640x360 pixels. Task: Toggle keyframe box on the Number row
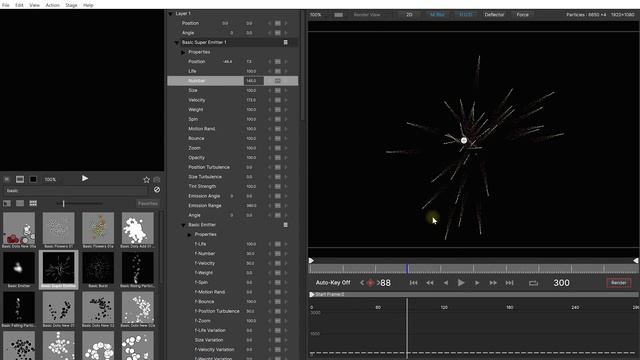tap(278, 81)
